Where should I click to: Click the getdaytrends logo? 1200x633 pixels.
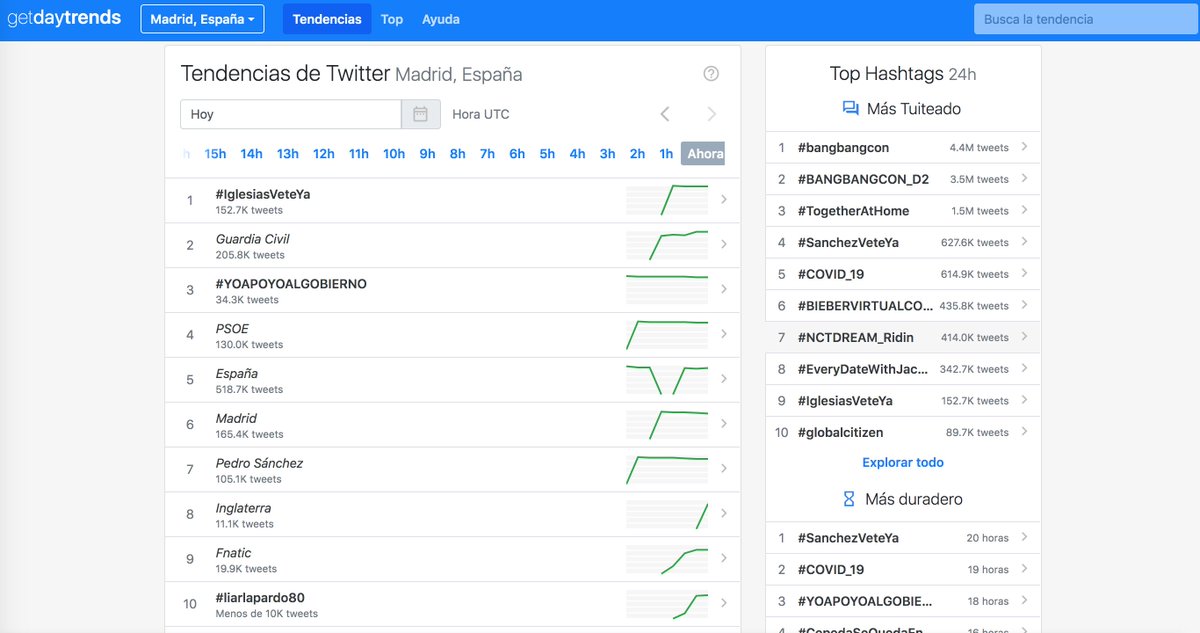[x=64, y=18]
